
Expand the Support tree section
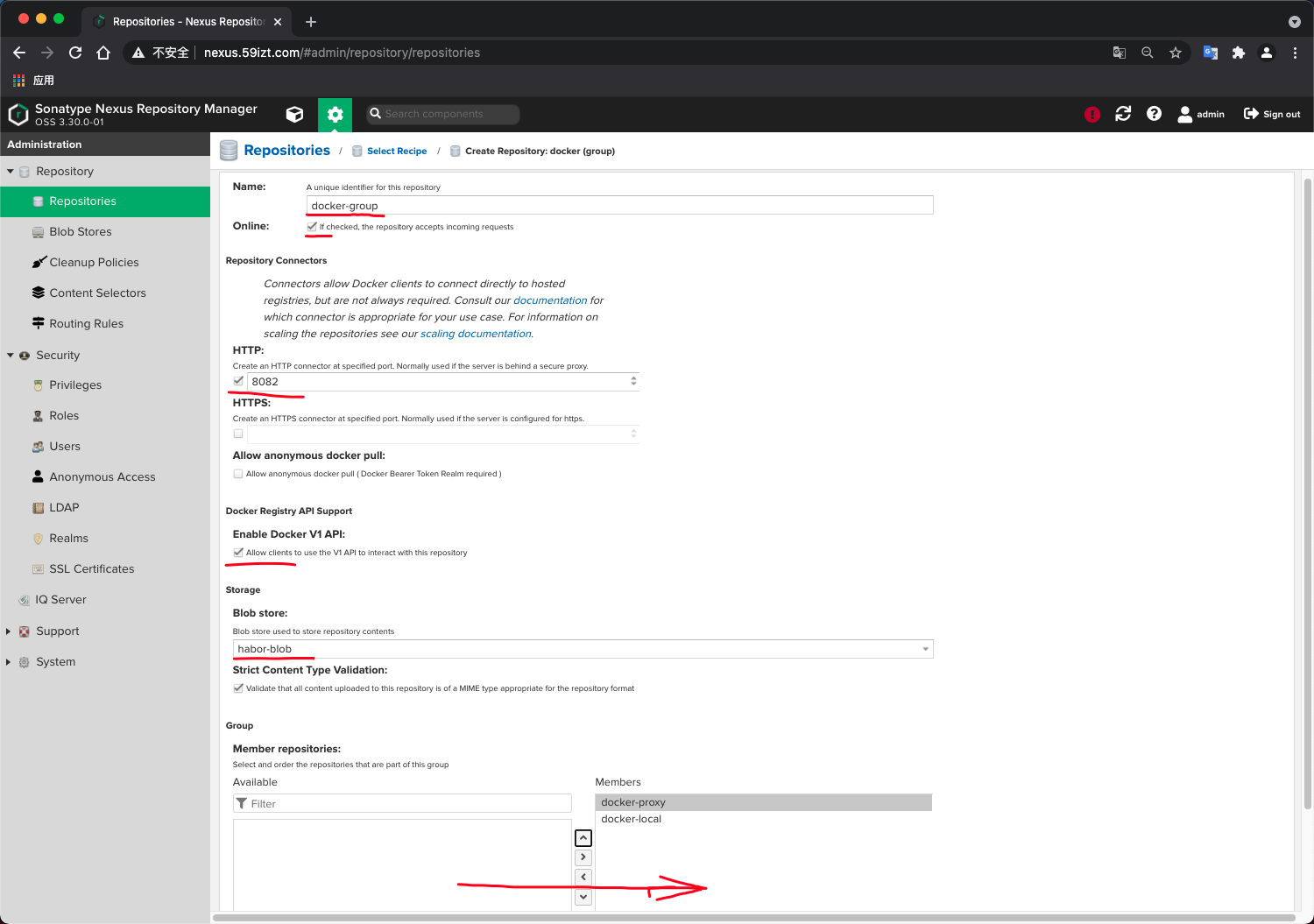click(9, 631)
